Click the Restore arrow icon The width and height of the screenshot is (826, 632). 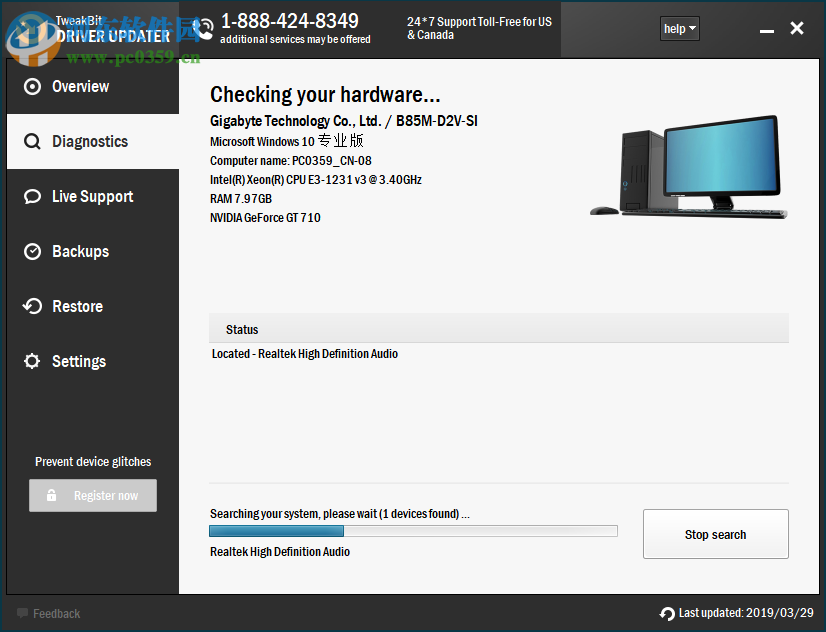pos(31,306)
